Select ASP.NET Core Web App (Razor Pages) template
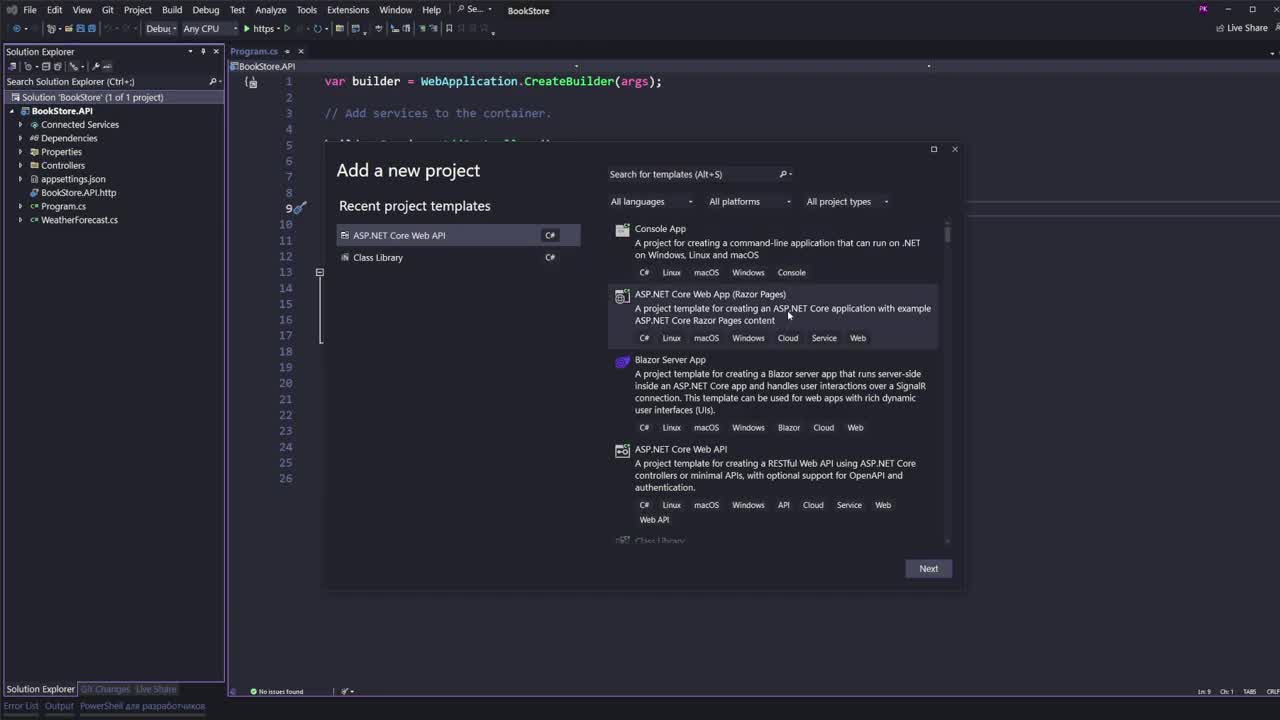Screen dimensions: 1280x720 click(774, 316)
